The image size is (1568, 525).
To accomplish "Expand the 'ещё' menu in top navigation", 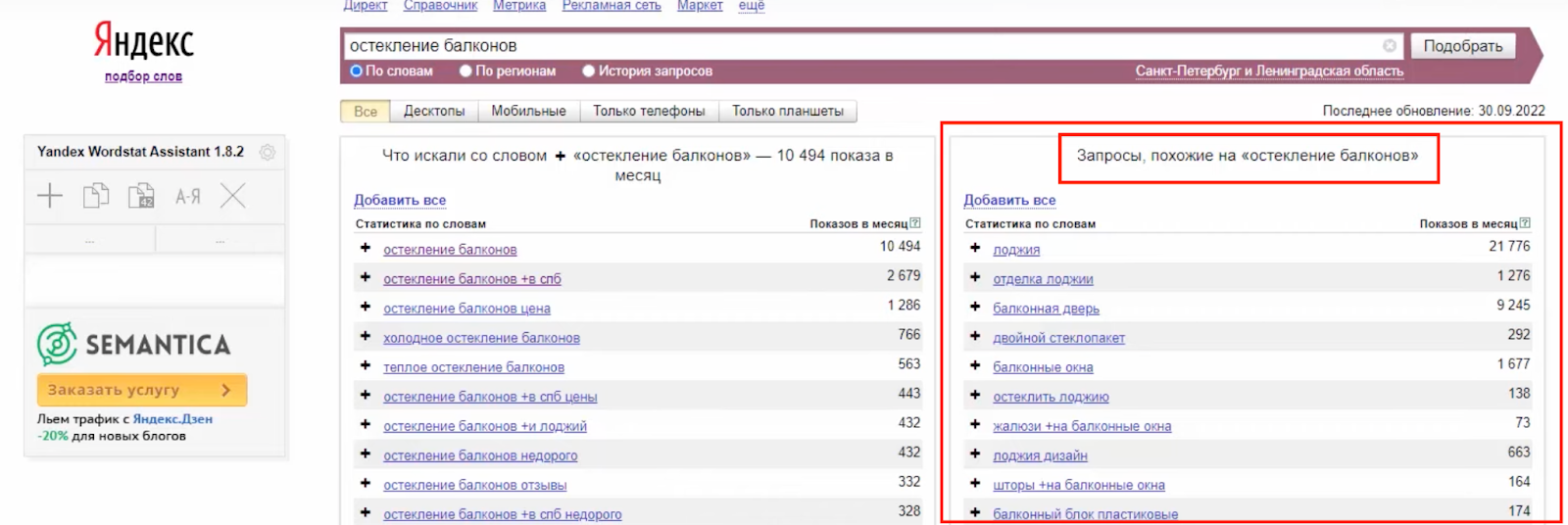I will (751, 6).
